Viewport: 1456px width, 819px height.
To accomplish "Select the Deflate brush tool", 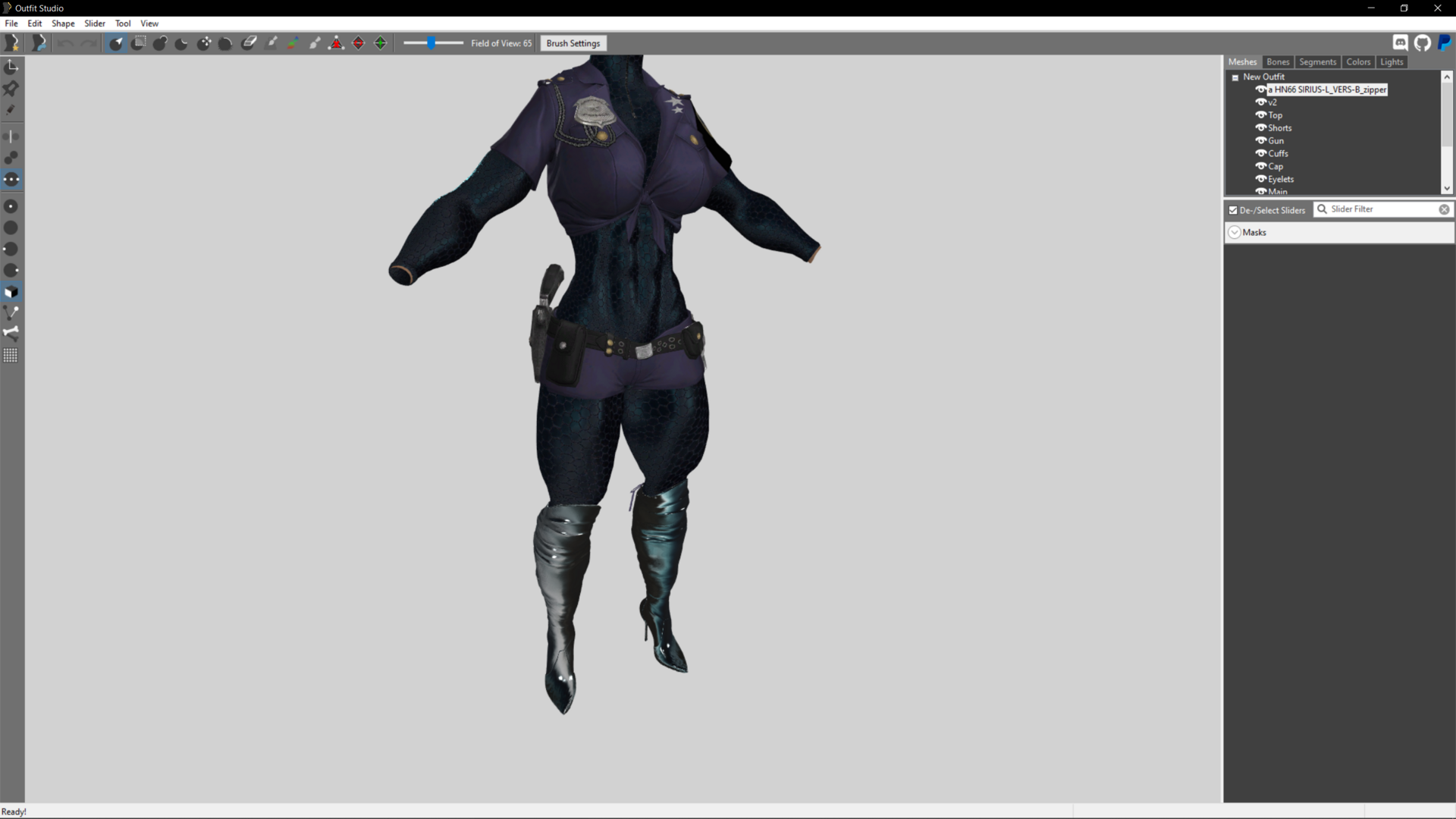I will [182, 43].
